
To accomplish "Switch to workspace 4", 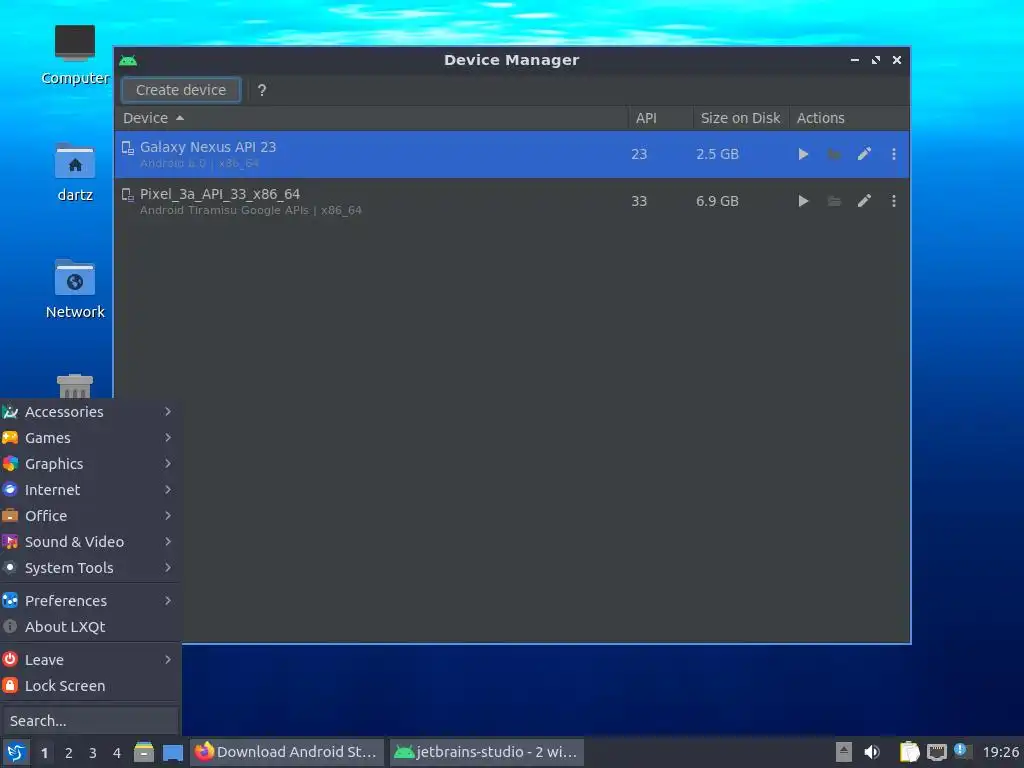I will point(117,753).
